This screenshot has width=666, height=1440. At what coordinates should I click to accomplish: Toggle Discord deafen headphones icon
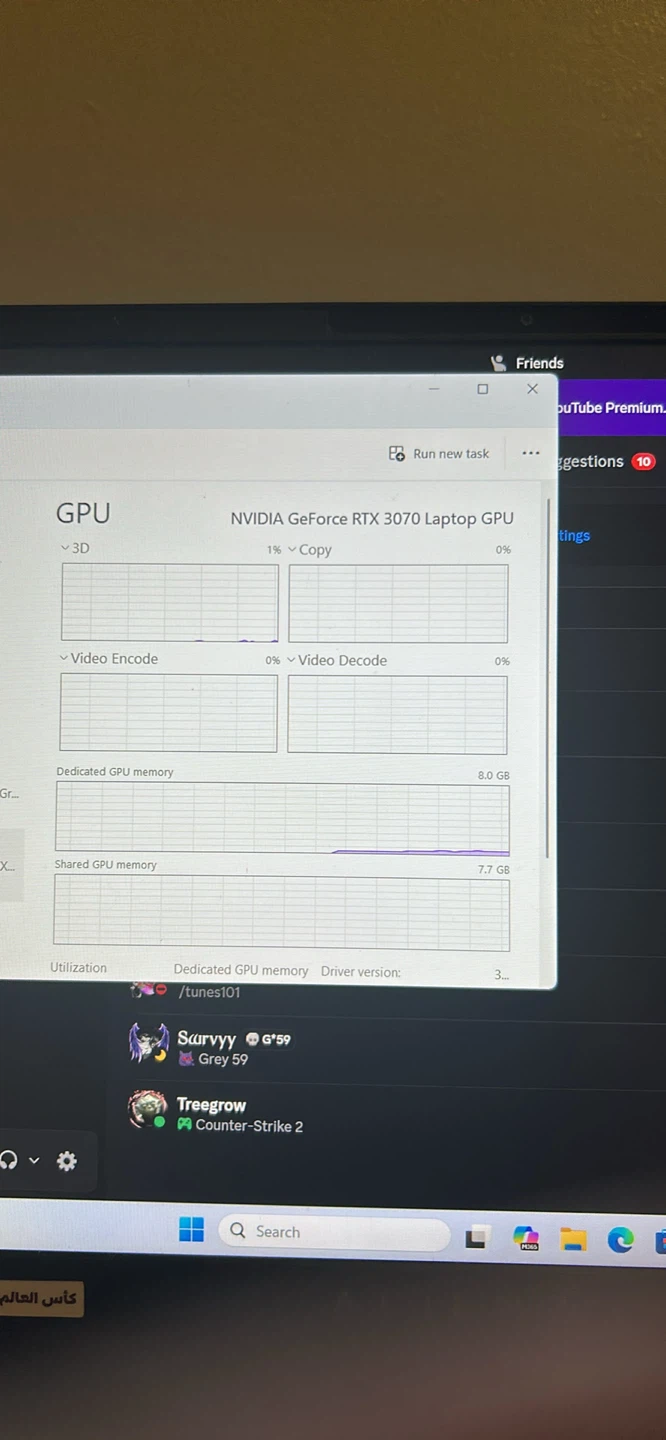[9, 1160]
